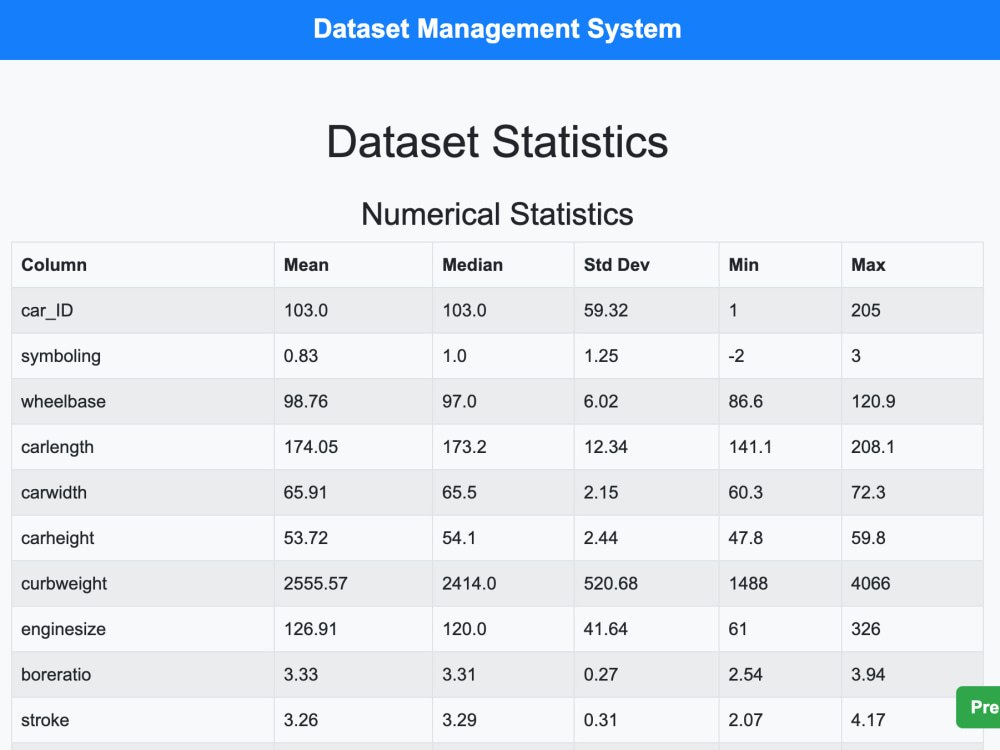Click the Mean column header

point(306,265)
